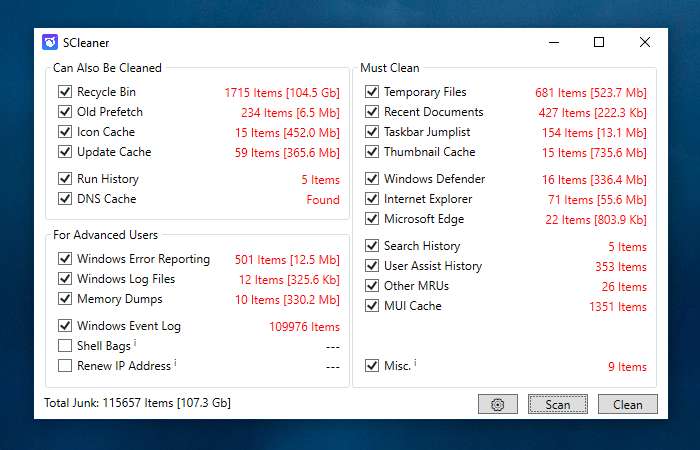
Task: Click the '59 Items [365.6 Mb]' value
Action: tap(288, 153)
